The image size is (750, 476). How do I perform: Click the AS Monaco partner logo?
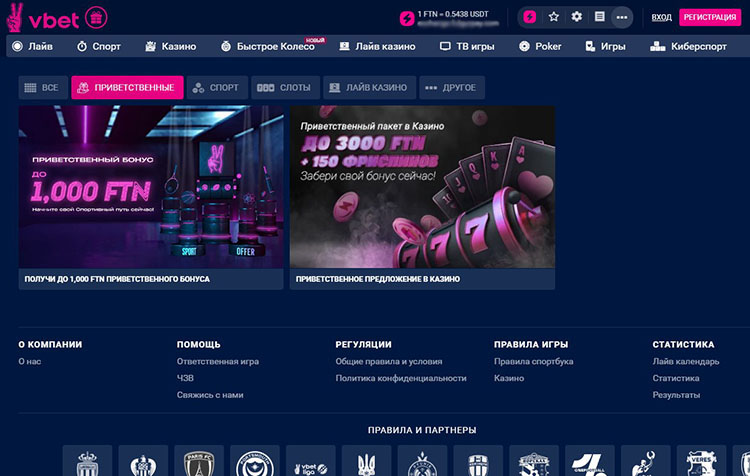(x=88, y=462)
